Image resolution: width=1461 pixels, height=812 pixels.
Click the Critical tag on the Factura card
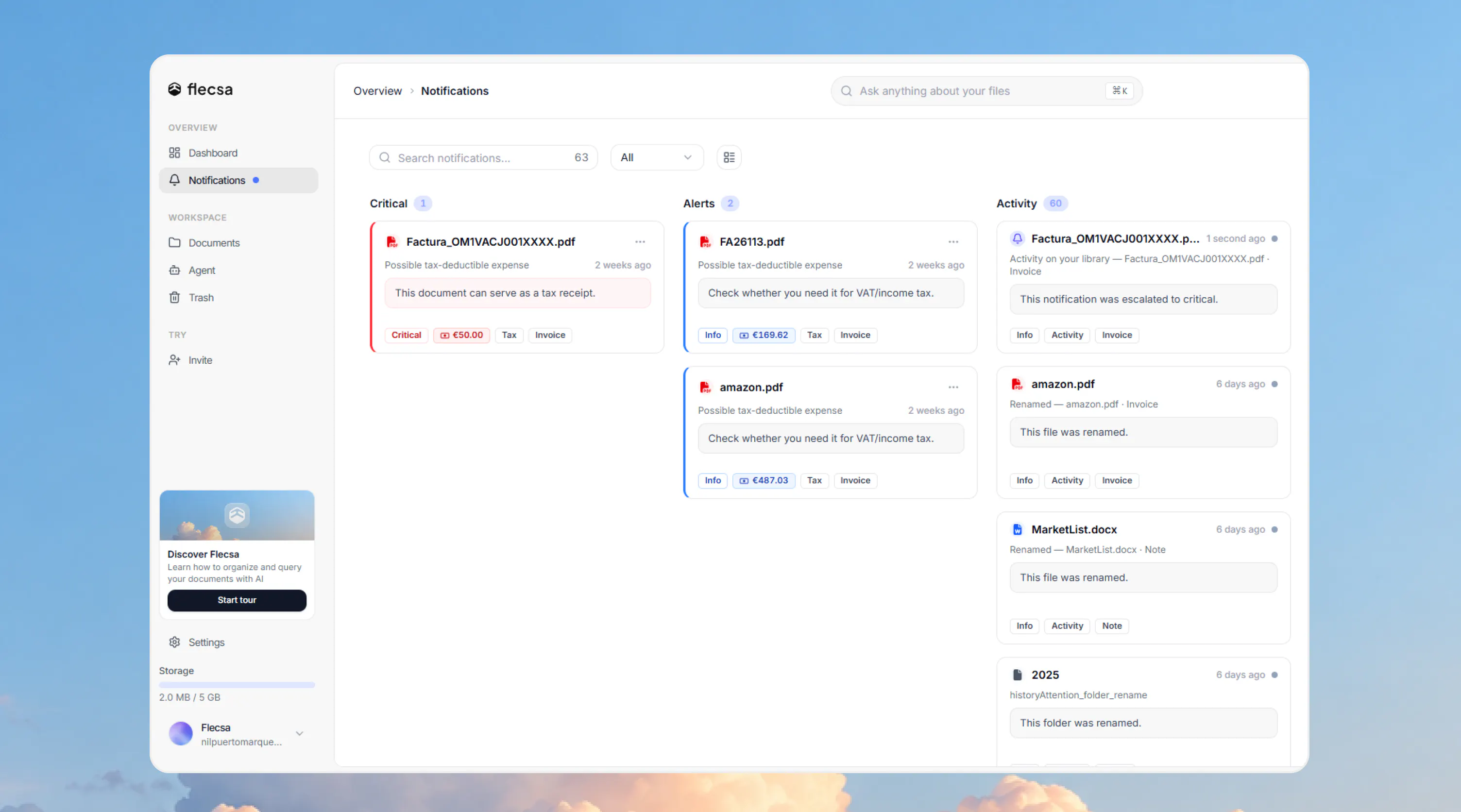click(406, 335)
